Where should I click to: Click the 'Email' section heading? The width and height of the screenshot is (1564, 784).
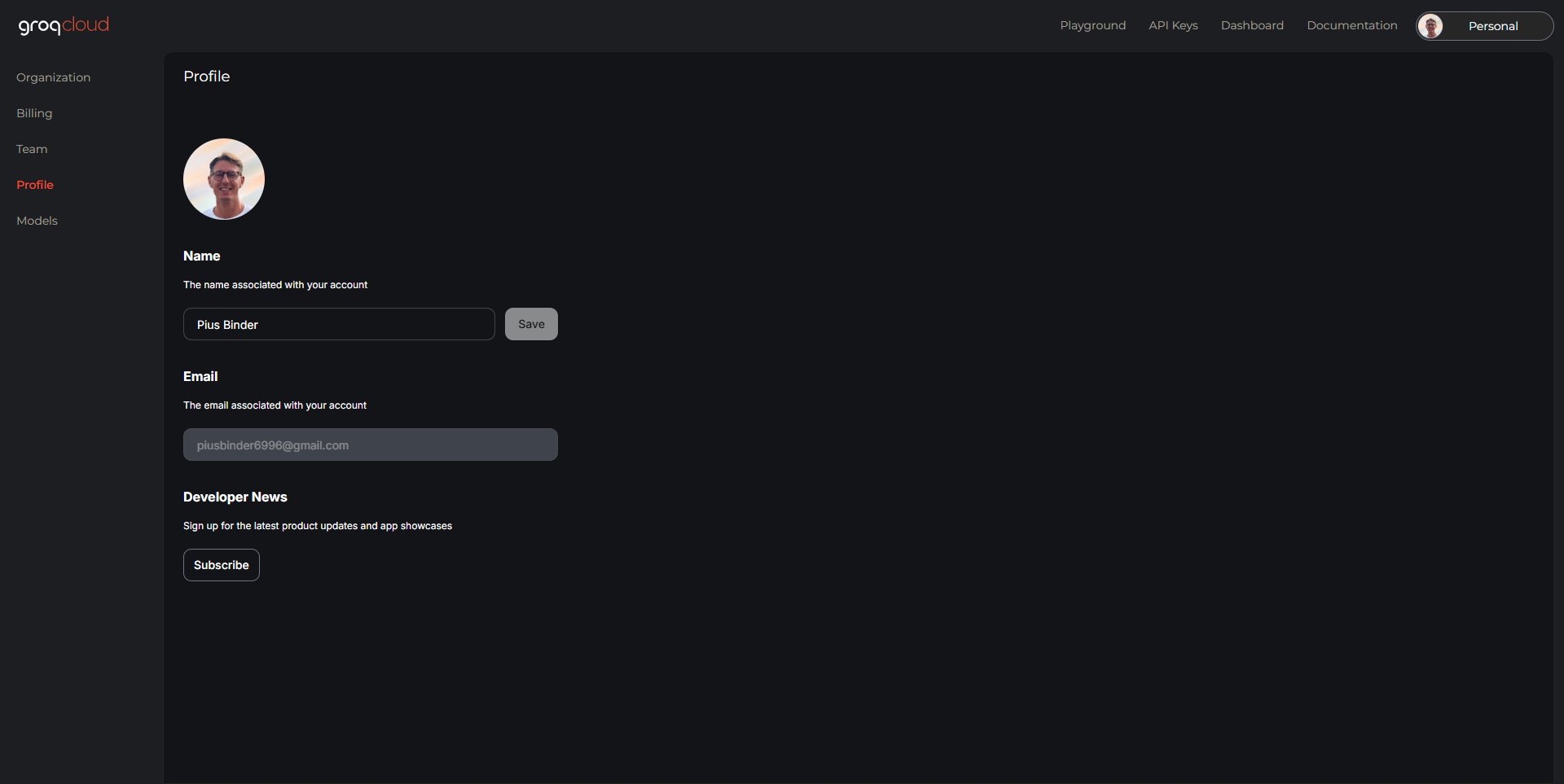click(200, 376)
